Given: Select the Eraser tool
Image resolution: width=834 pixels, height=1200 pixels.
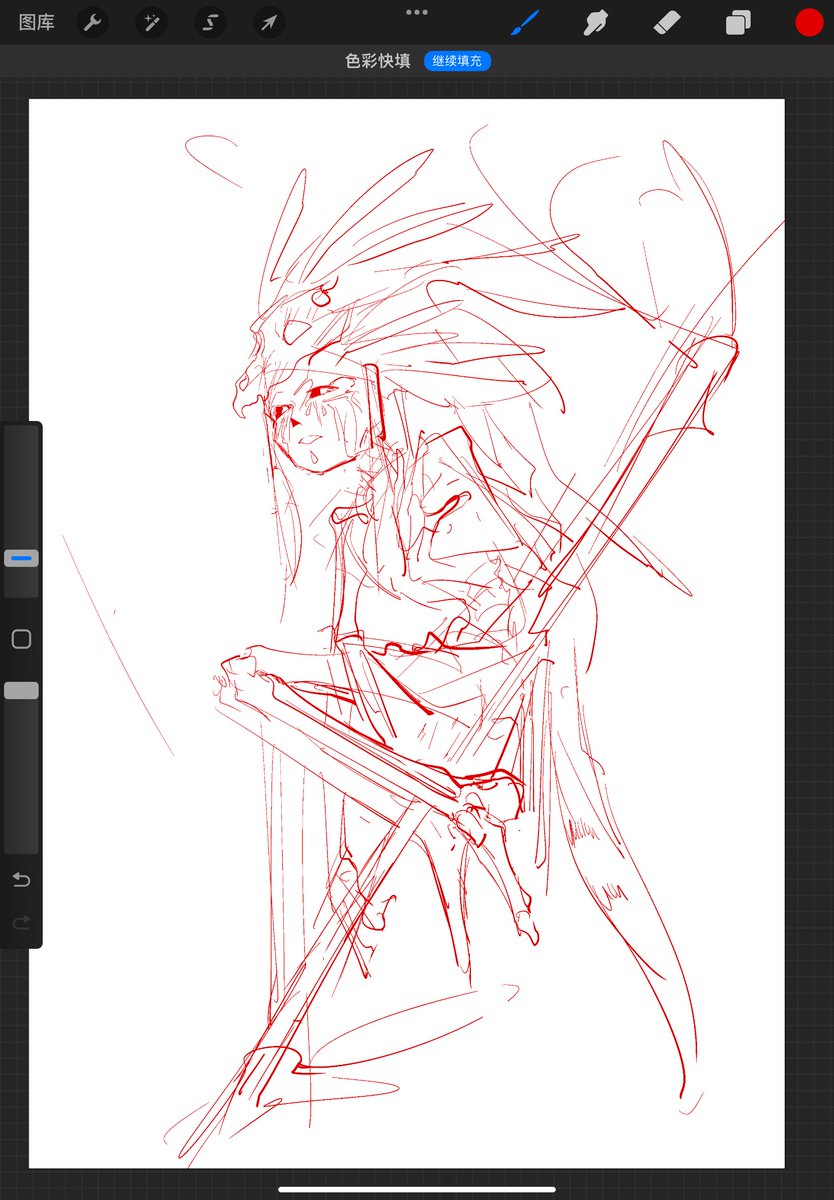Looking at the screenshot, I should coord(667,22).
